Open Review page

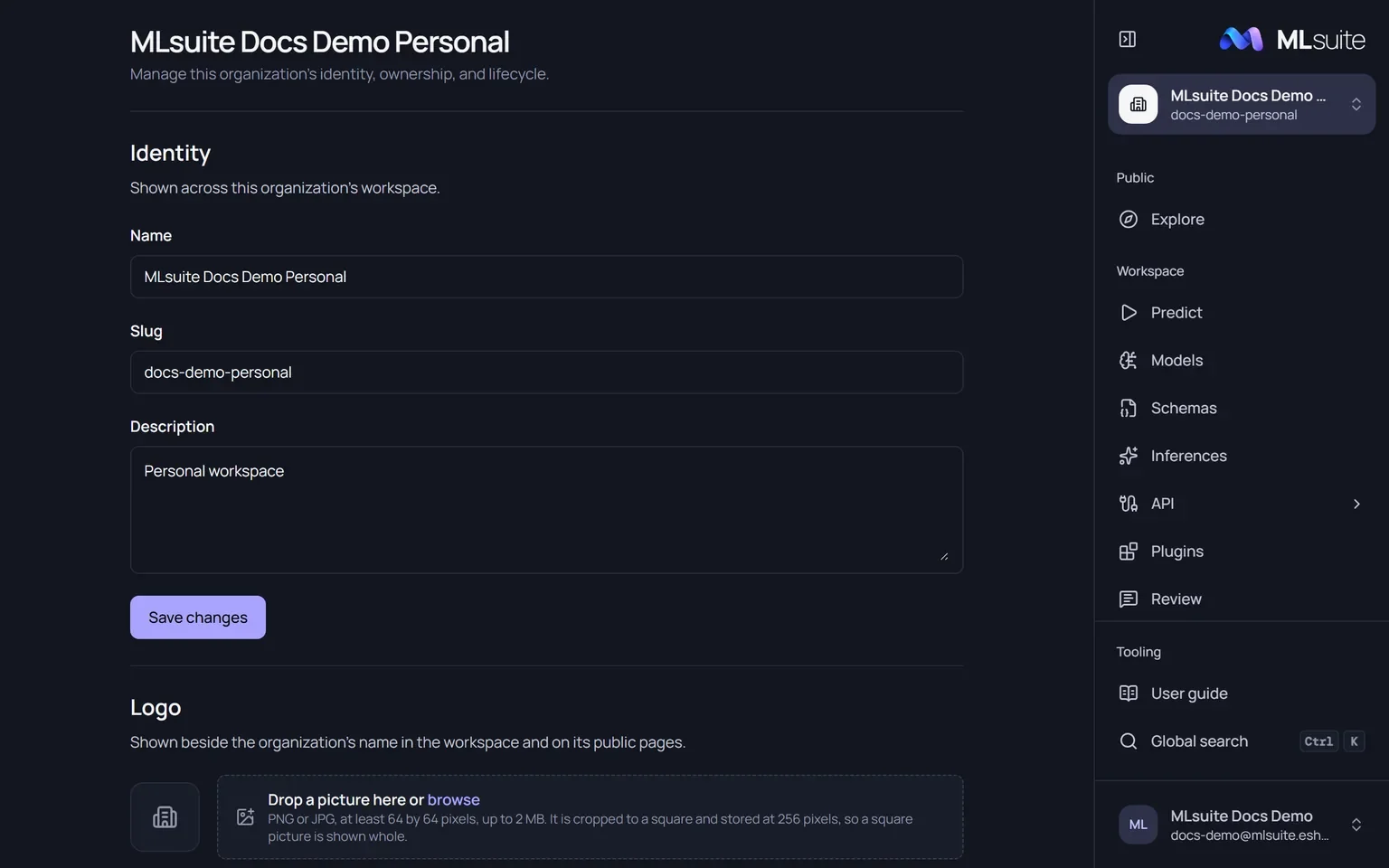pyautogui.click(x=1242, y=599)
